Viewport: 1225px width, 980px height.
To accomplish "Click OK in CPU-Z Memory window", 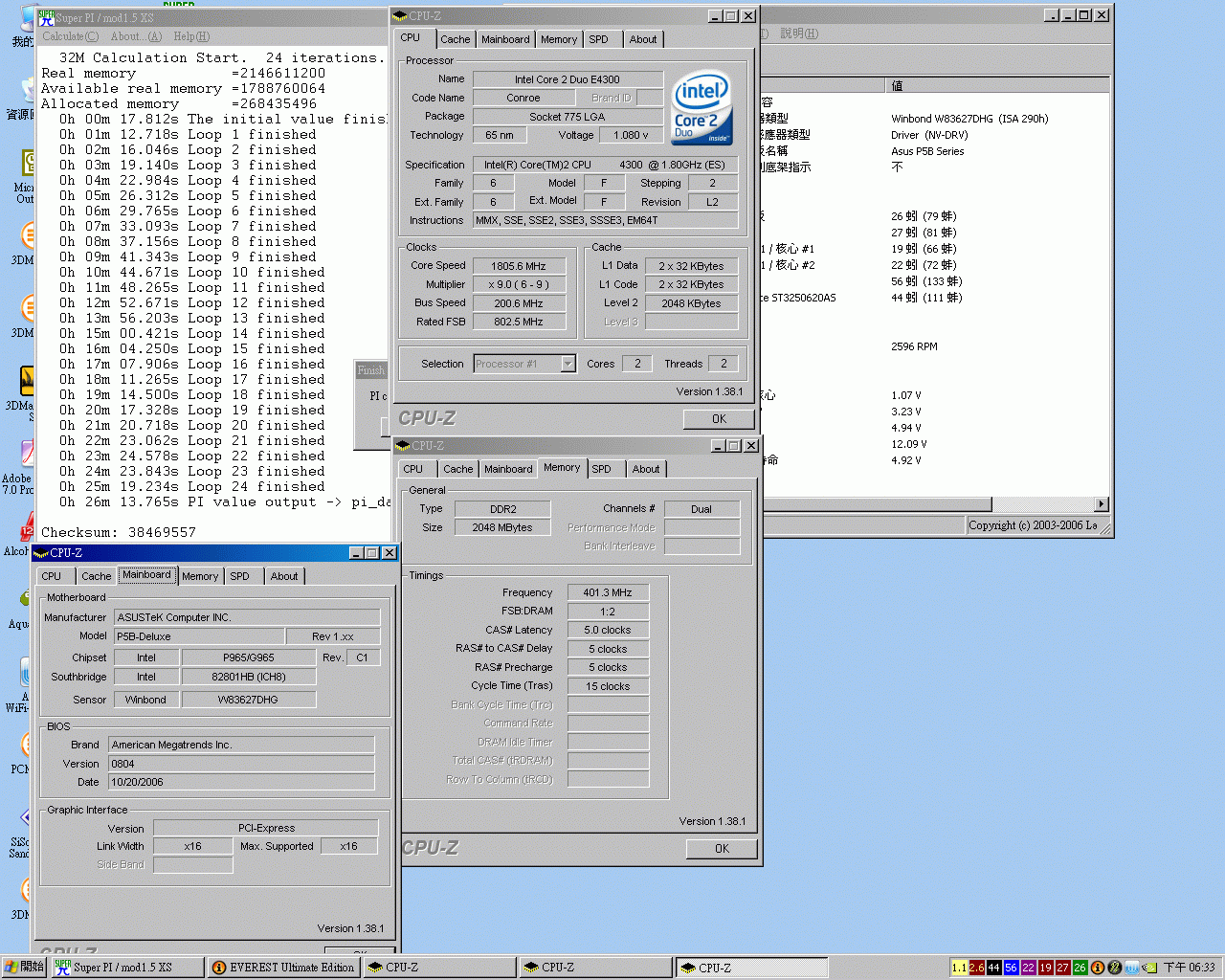I will tap(722, 849).
